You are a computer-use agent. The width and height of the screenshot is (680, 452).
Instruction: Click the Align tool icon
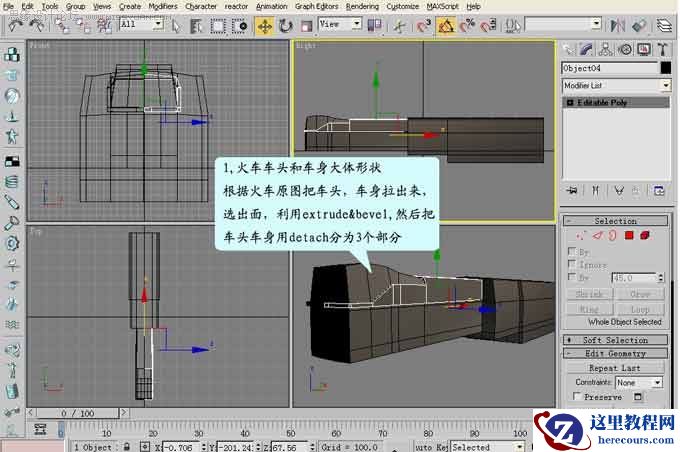[639, 26]
